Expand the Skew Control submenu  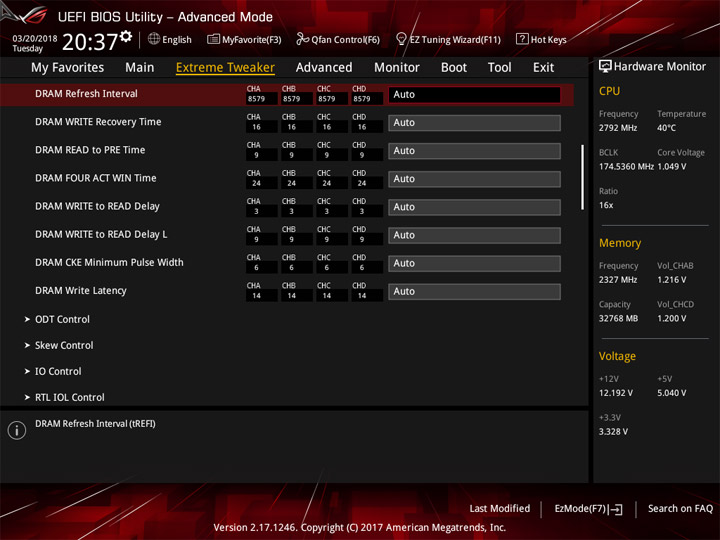64,345
